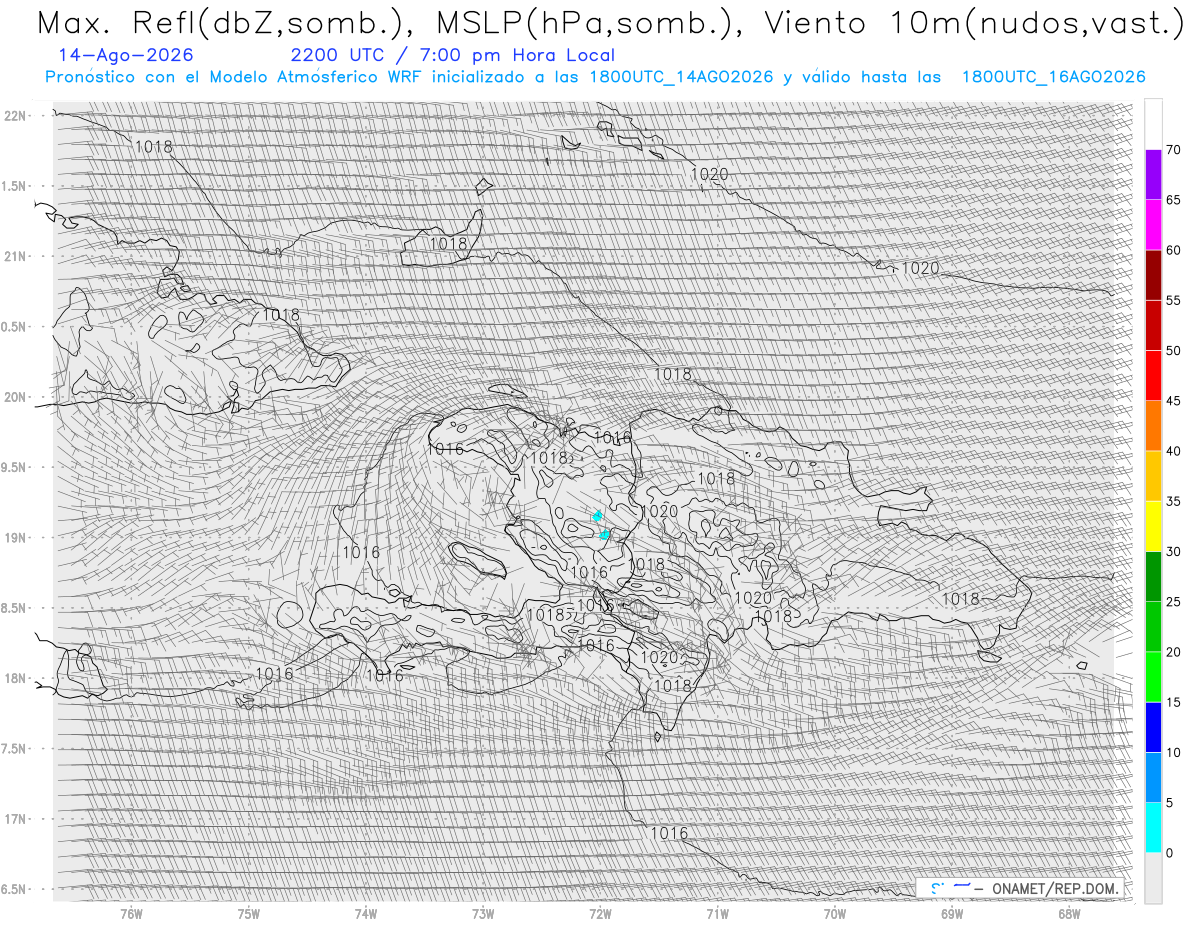1200x927 pixels.
Task: Click the forecast date '14-Ago-2026'
Action: 126,56
